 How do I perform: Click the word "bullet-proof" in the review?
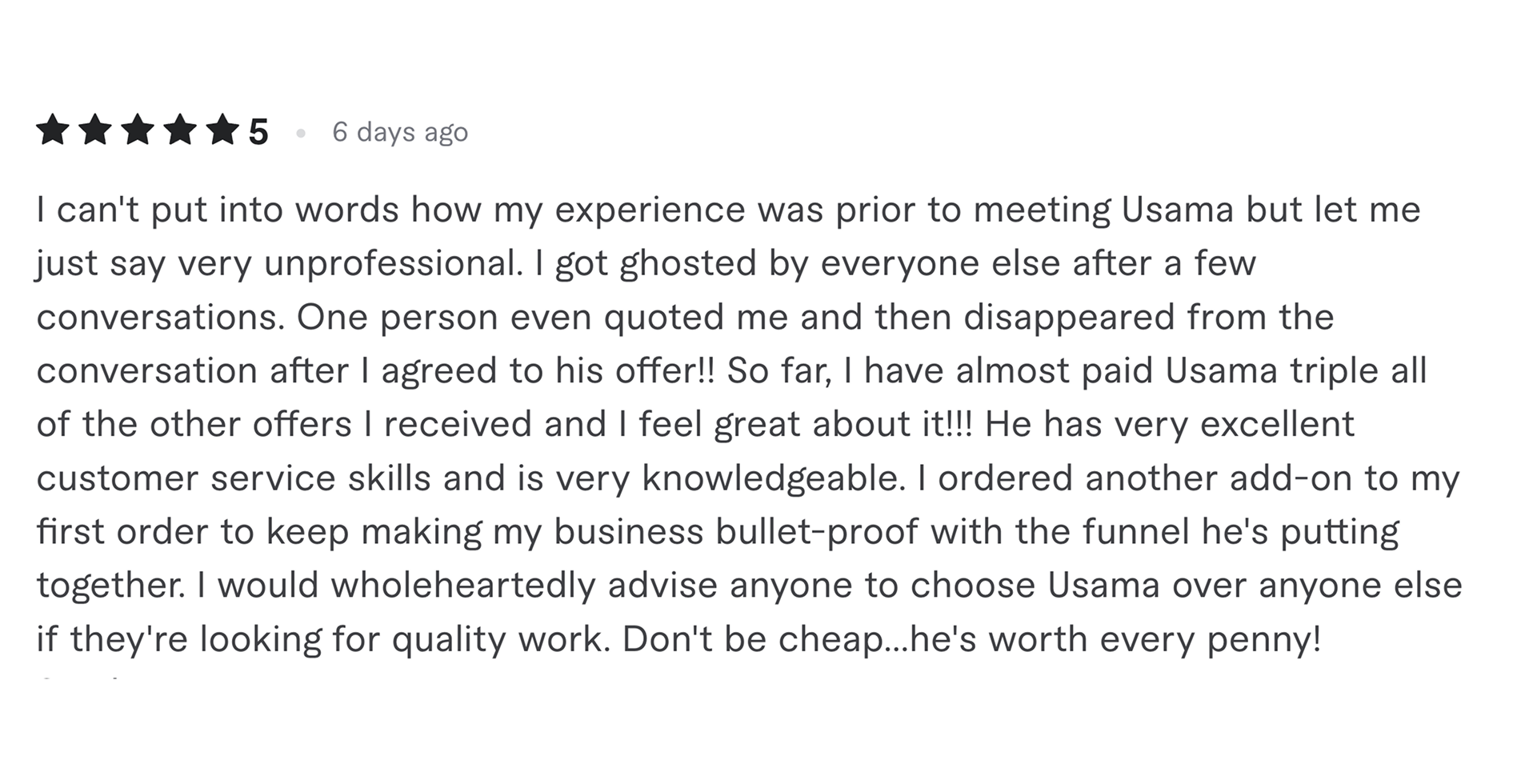[x=817, y=532]
